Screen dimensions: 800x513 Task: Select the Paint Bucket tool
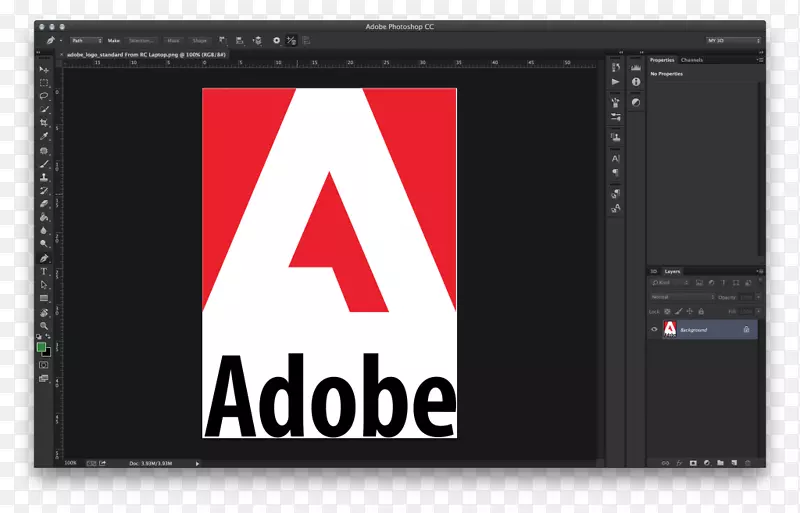coord(44,217)
